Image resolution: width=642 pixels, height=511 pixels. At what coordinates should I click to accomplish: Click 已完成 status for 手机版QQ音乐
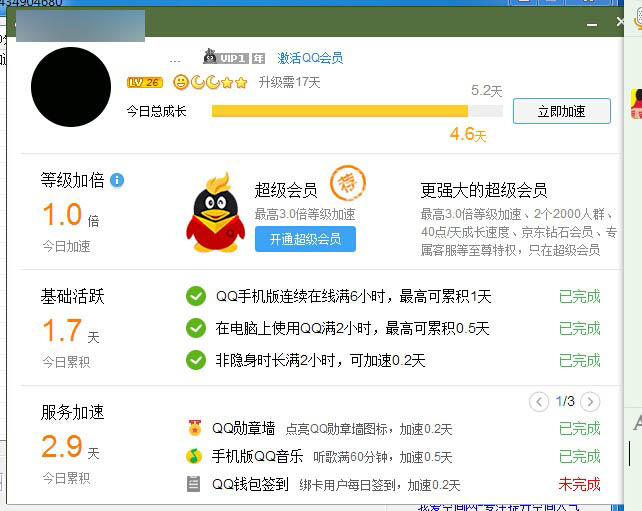point(579,457)
